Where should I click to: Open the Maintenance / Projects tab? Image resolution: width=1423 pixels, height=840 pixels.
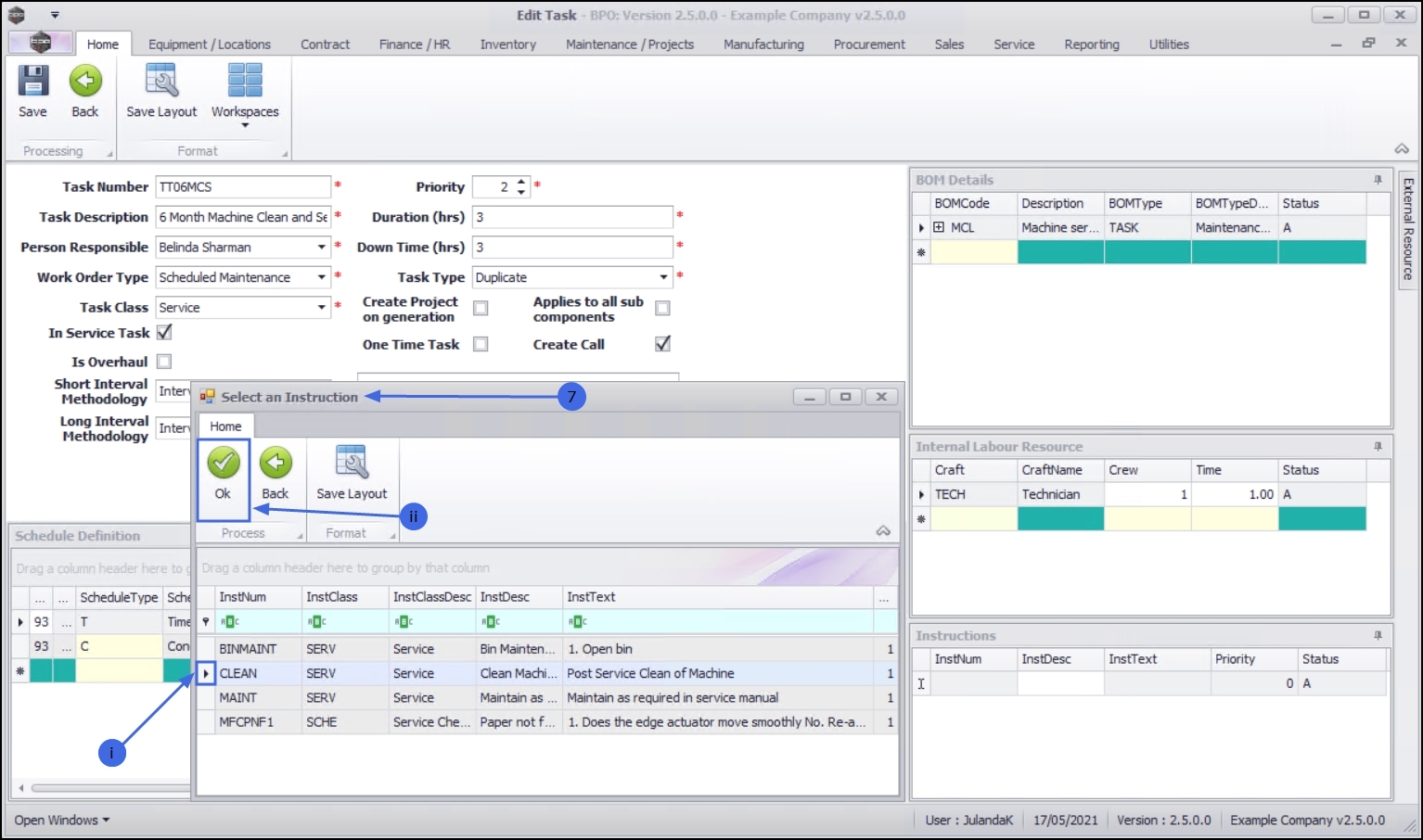[630, 45]
